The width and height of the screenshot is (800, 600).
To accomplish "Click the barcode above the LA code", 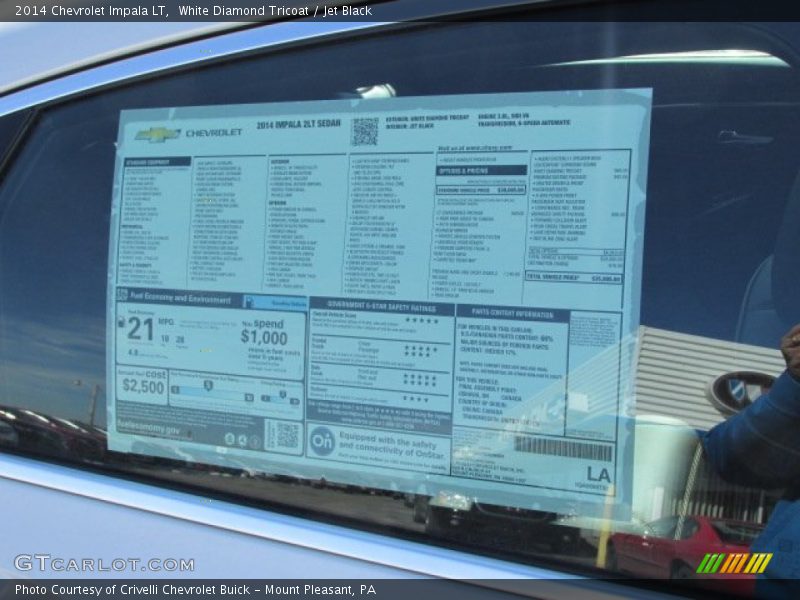I will tap(563, 448).
